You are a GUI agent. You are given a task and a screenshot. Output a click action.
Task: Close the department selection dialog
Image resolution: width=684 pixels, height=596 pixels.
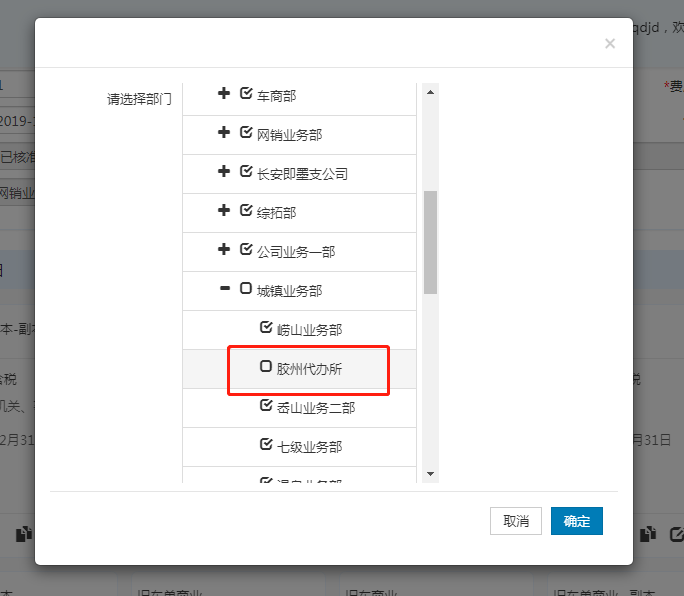point(610,44)
